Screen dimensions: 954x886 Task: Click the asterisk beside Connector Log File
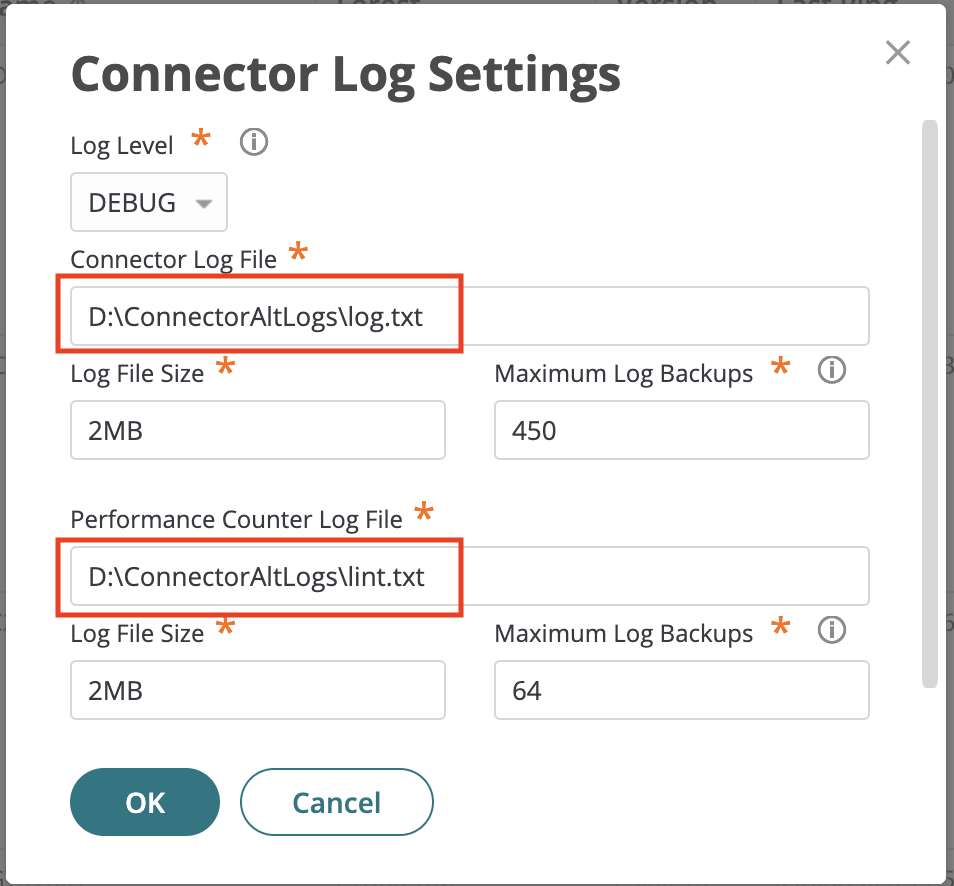click(300, 253)
